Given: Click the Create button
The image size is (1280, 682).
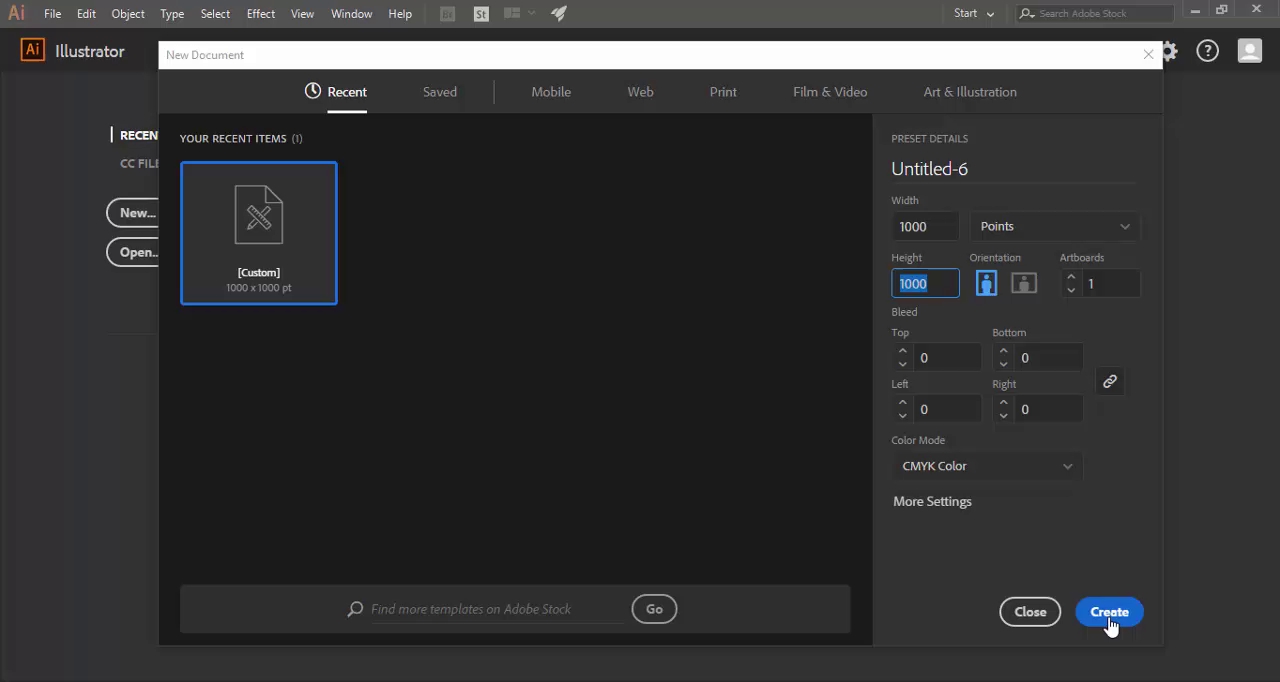Looking at the screenshot, I should (x=1109, y=612).
